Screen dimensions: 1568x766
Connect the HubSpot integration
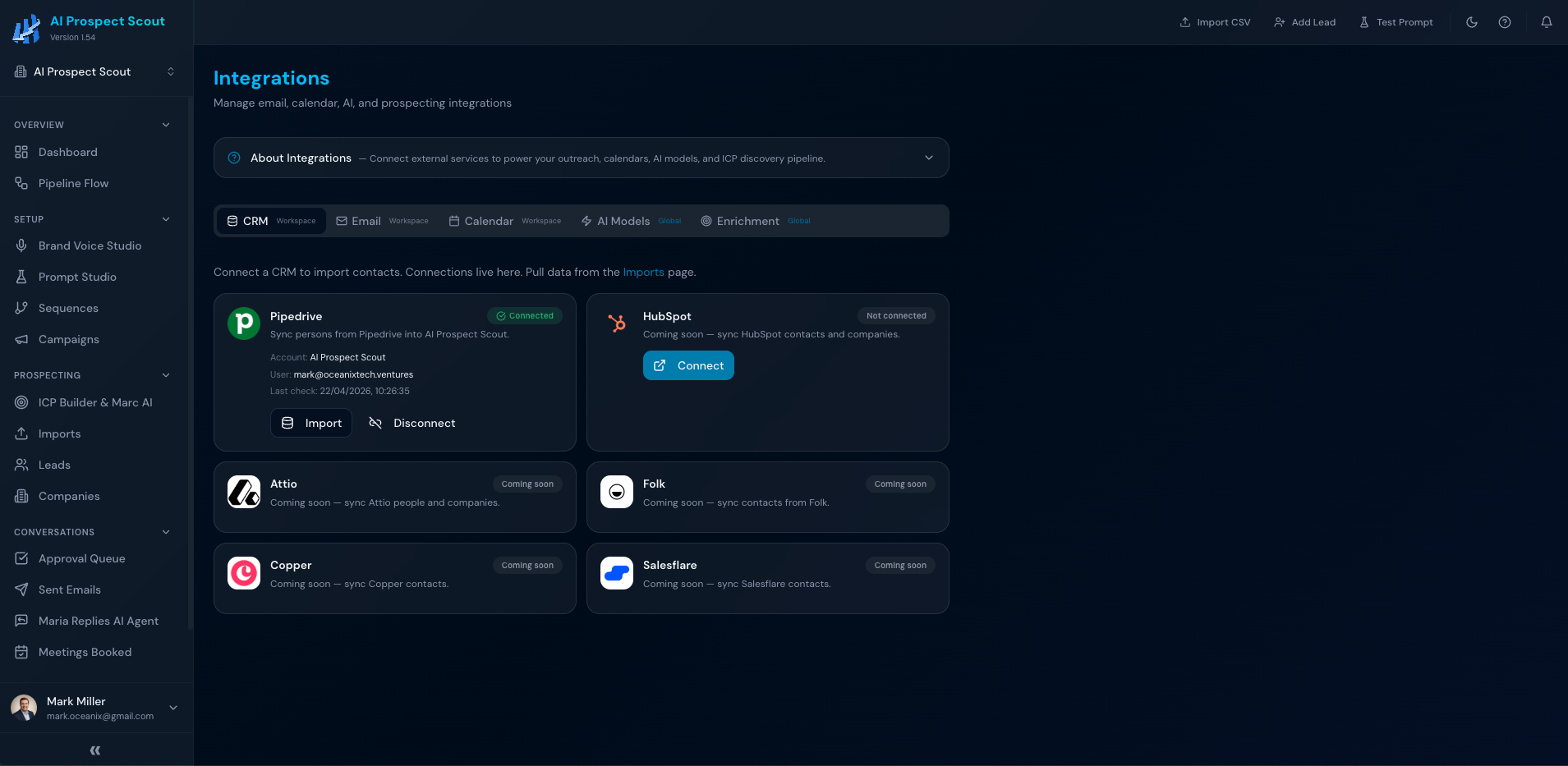click(688, 365)
